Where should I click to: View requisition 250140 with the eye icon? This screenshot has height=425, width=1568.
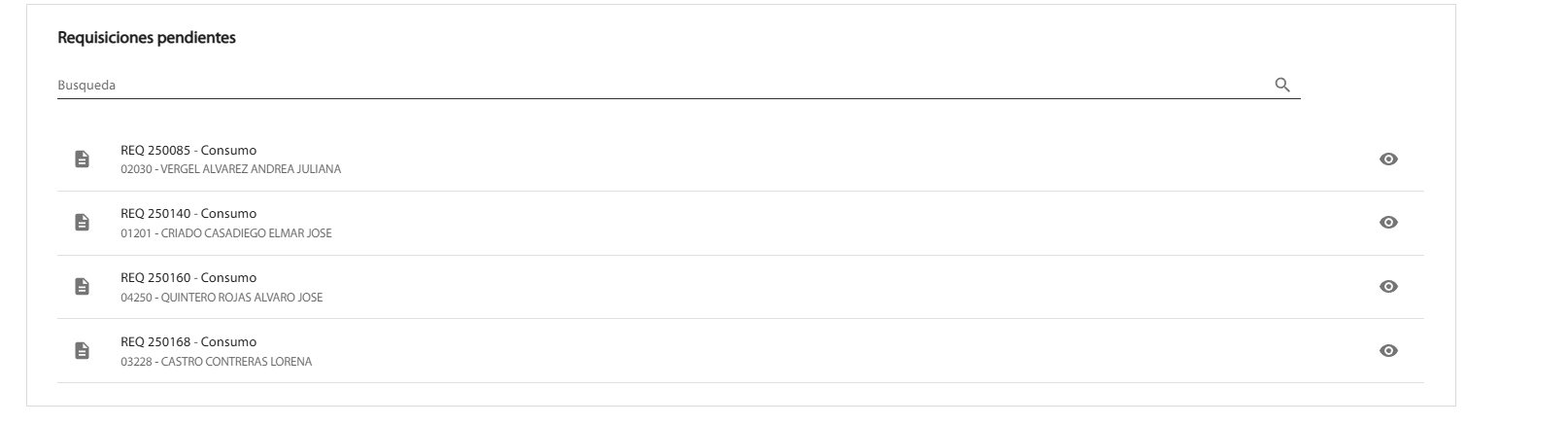coord(1389,223)
